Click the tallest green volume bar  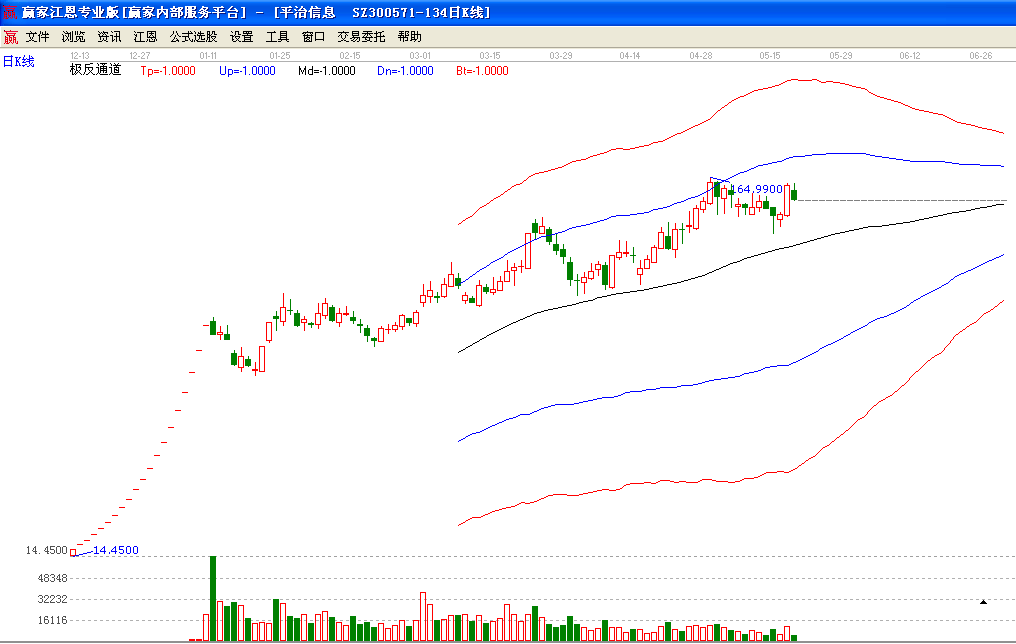(213, 599)
